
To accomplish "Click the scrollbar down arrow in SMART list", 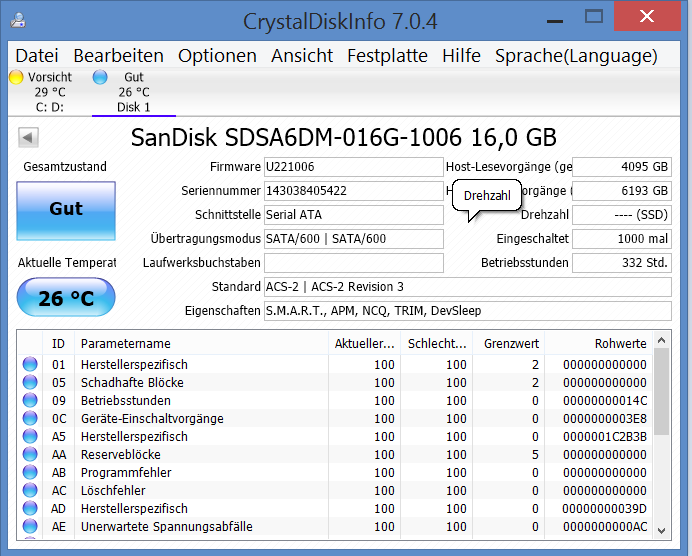I will pyautogui.click(x=661, y=531).
